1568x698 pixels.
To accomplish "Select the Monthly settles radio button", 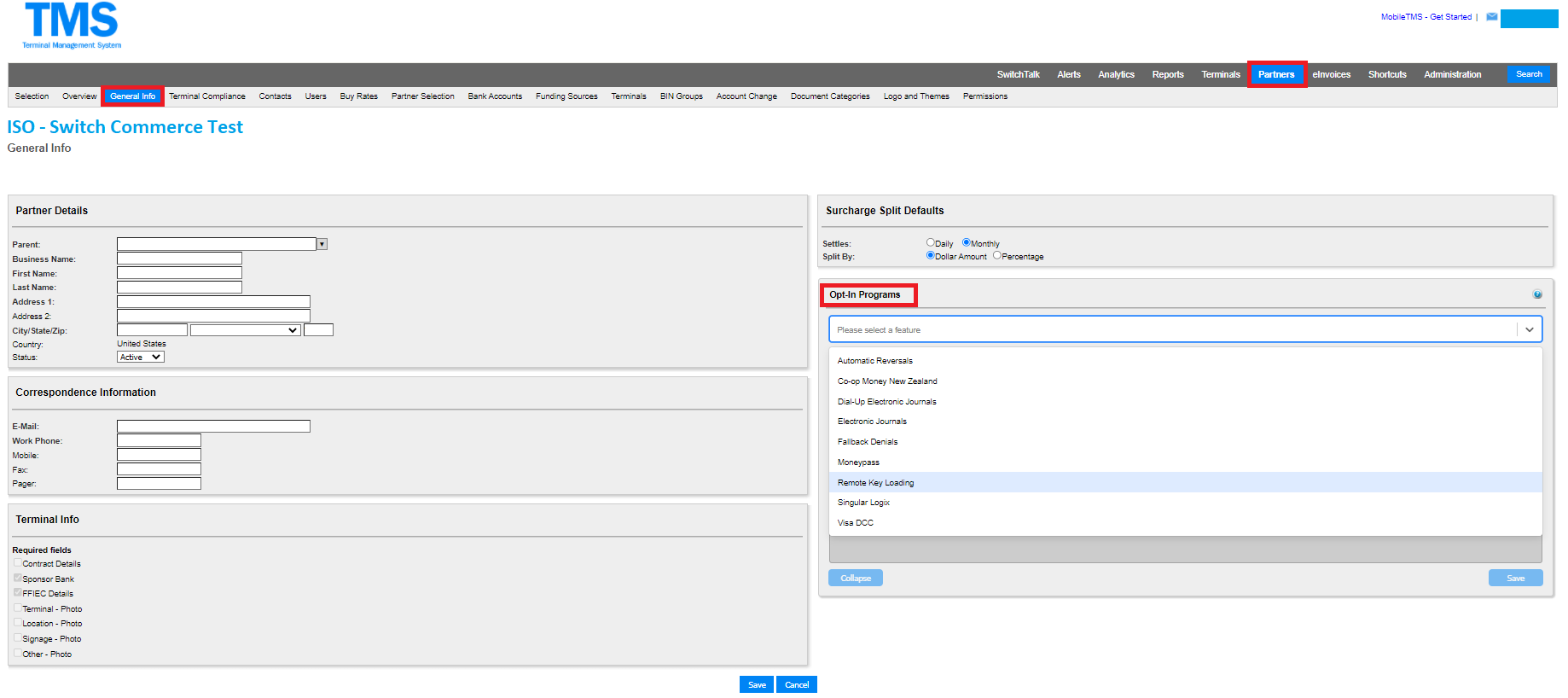I will [x=967, y=242].
